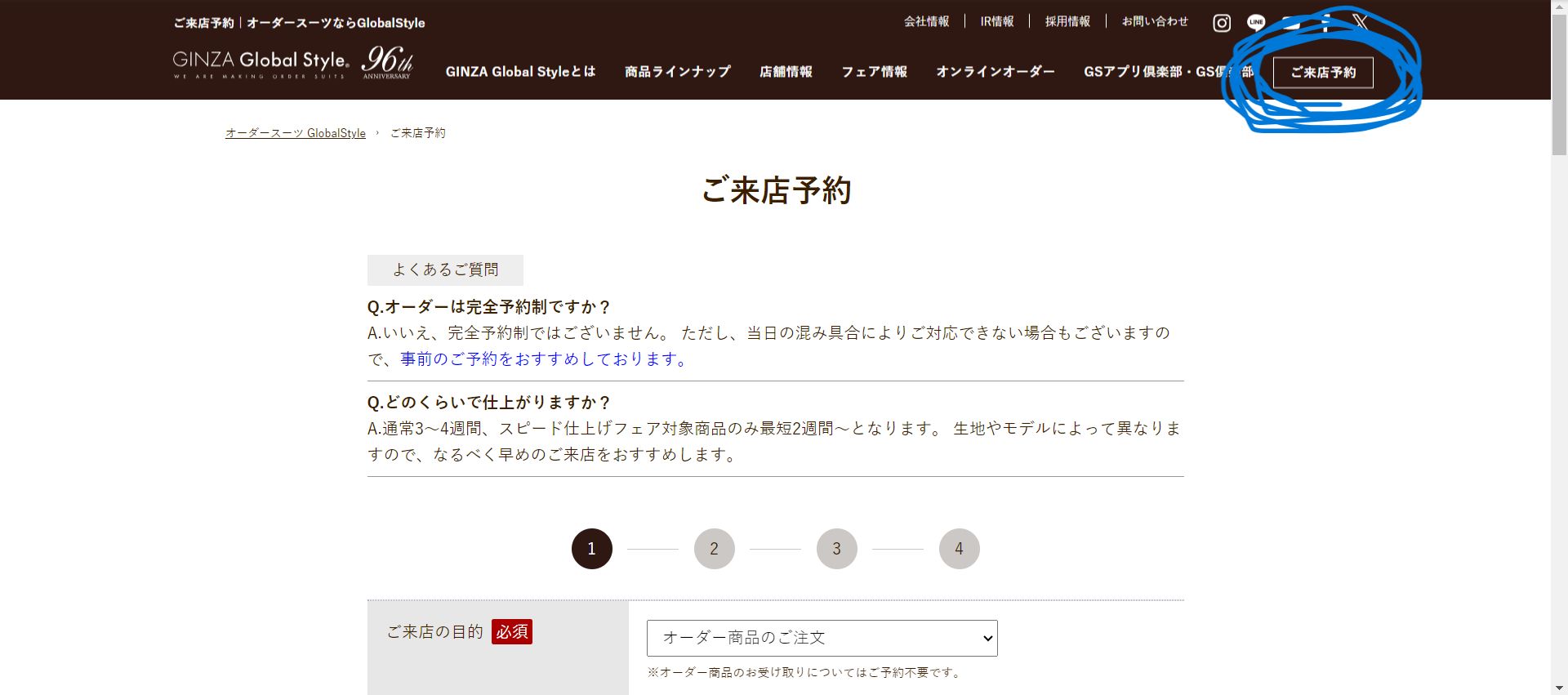Click the page scrollbar down arrow

[x=1558, y=688]
